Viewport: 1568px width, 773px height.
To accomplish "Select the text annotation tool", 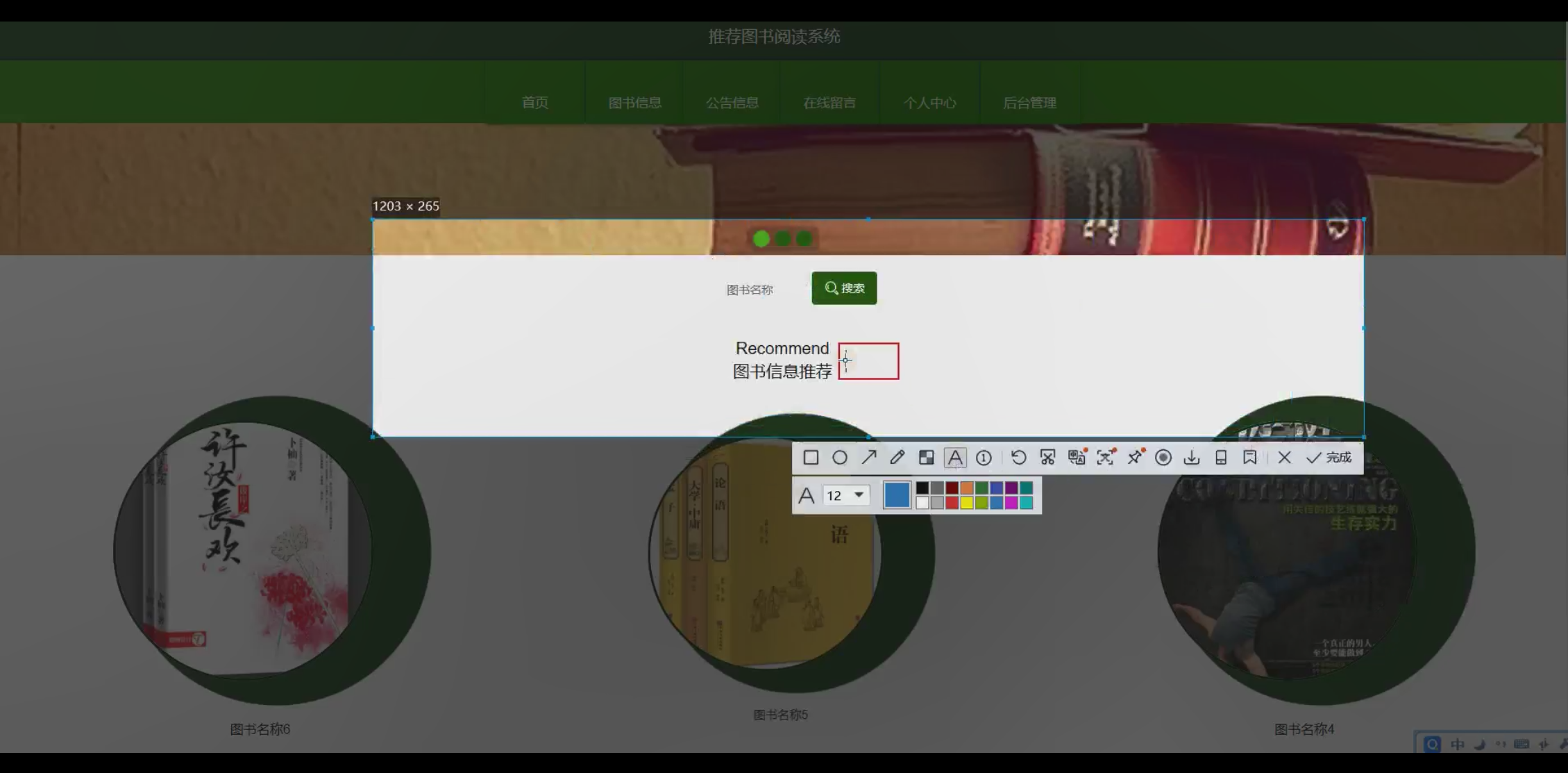I will coord(955,458).
